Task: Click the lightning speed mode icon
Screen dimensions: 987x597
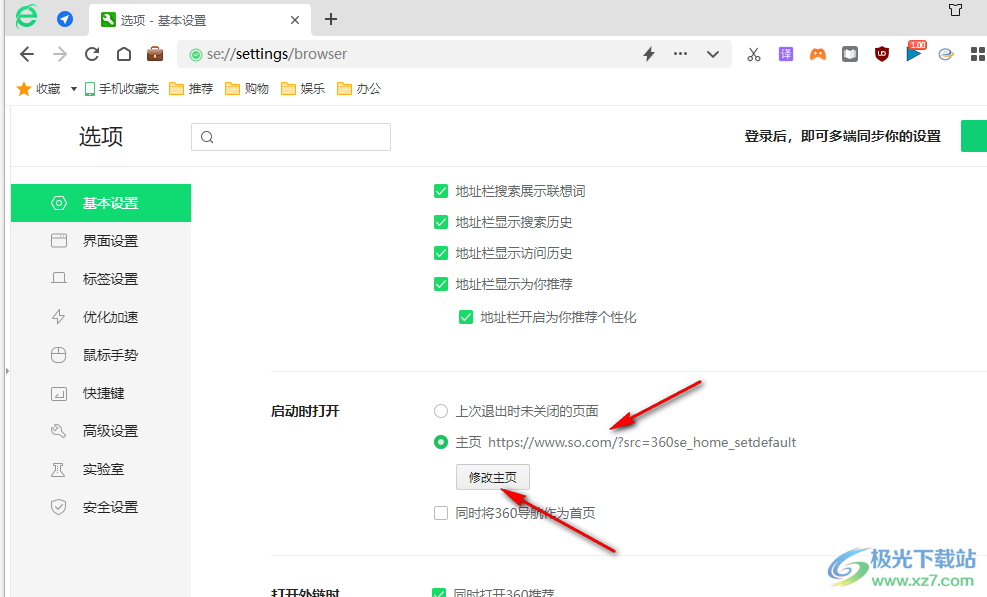Action: click(649, 54)
